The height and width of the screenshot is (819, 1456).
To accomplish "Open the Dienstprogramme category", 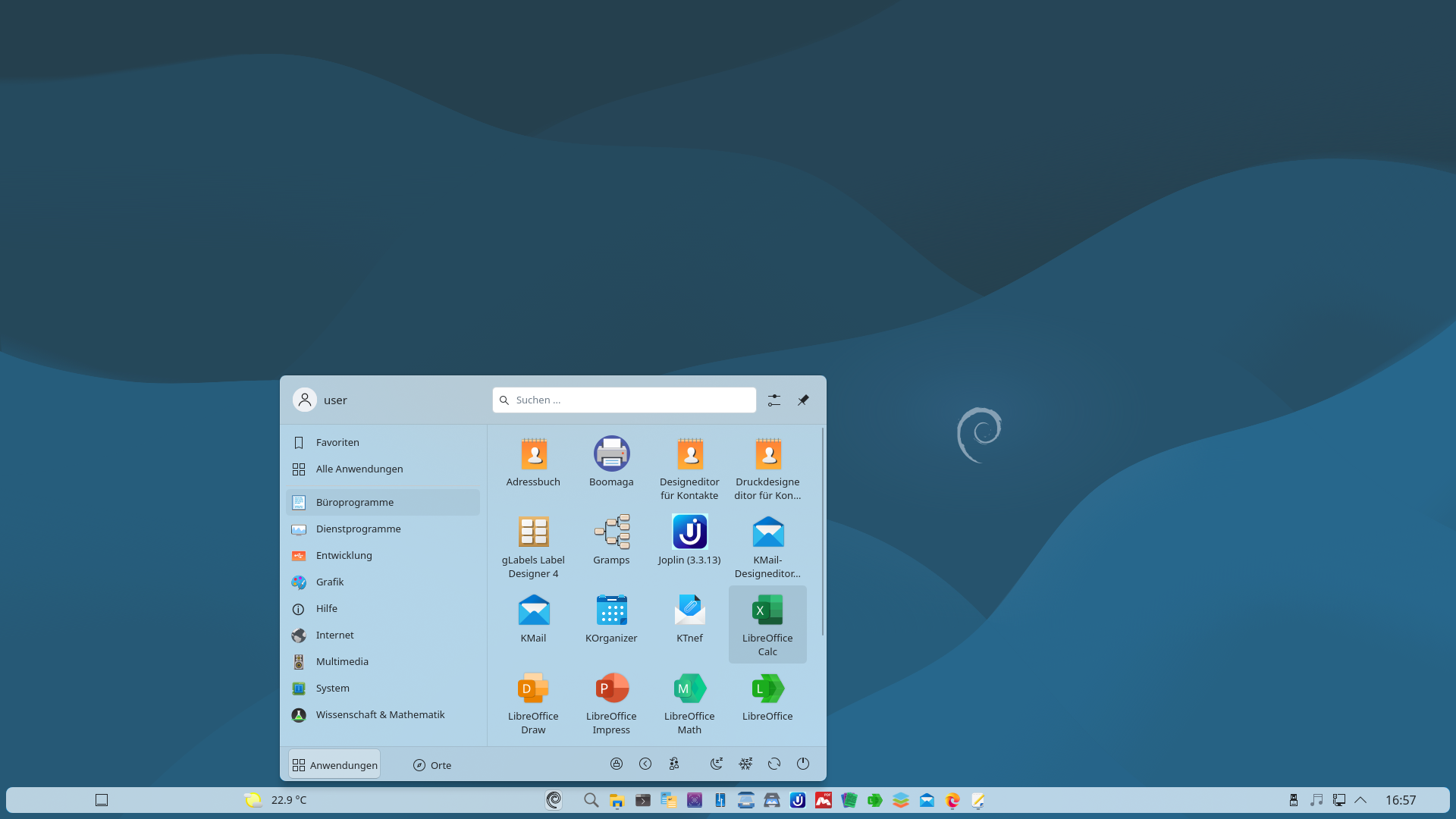I will (383, 529).
